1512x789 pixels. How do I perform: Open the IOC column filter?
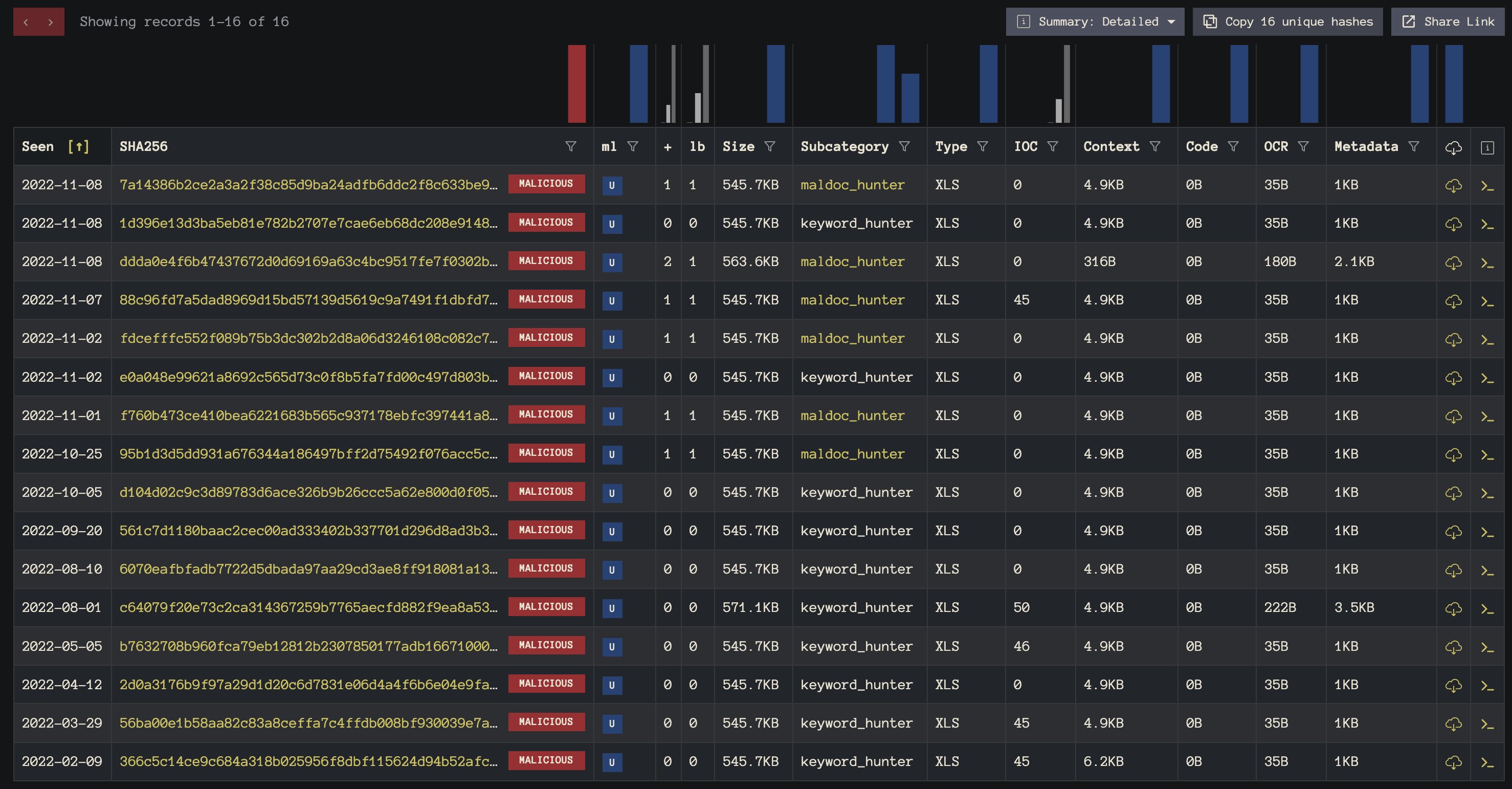coord(1052,146)
